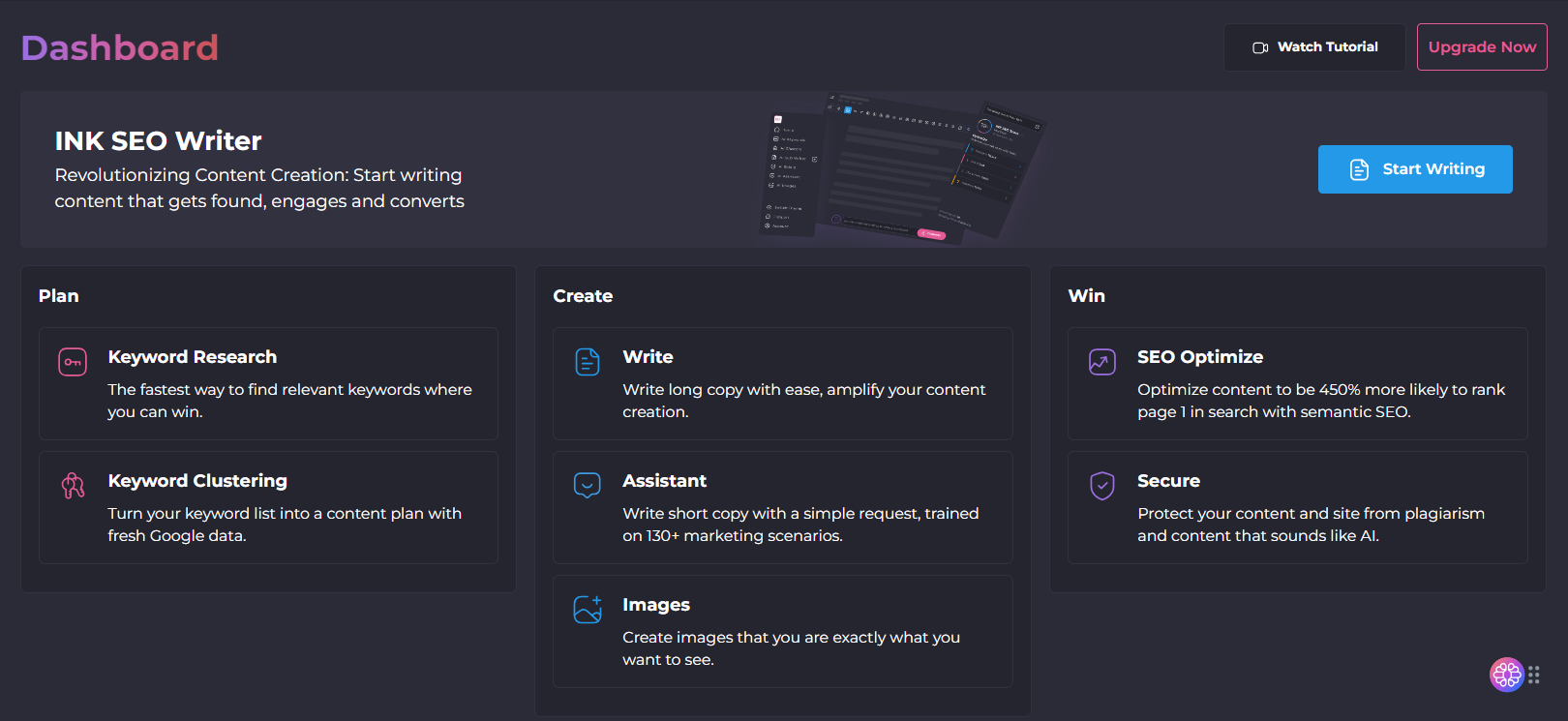1568x721 pixels.
Task: Open Keyword Clustering title
Action: pyautogui.click(x=197, y=481)
